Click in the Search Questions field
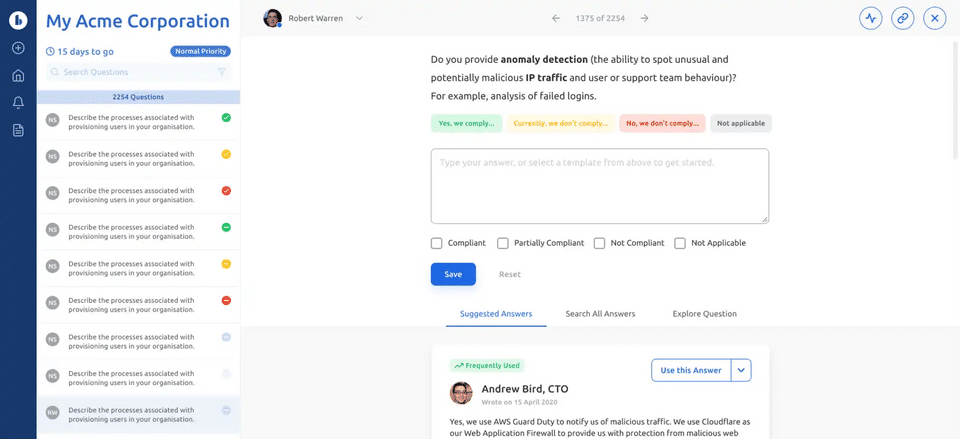The image size is (960, 439). point(138,72)
